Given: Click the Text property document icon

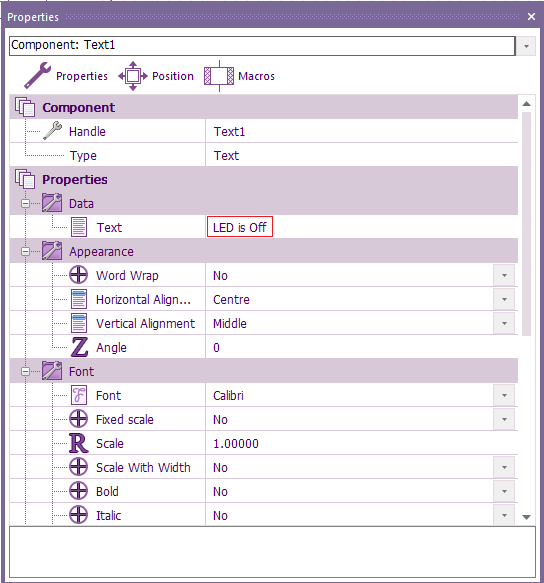Looking at the screenshot, I should click(79, 227).
